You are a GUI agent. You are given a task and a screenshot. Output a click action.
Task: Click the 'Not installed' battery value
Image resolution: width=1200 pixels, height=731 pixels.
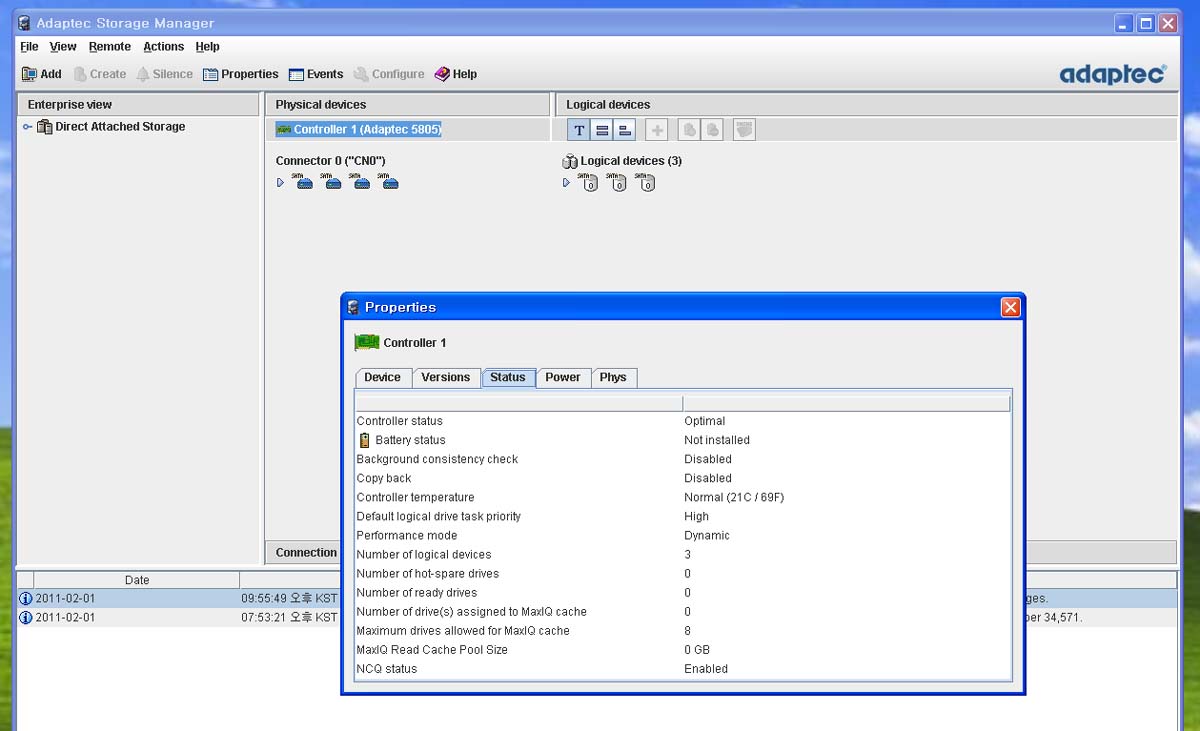click(x=717, y=440)
